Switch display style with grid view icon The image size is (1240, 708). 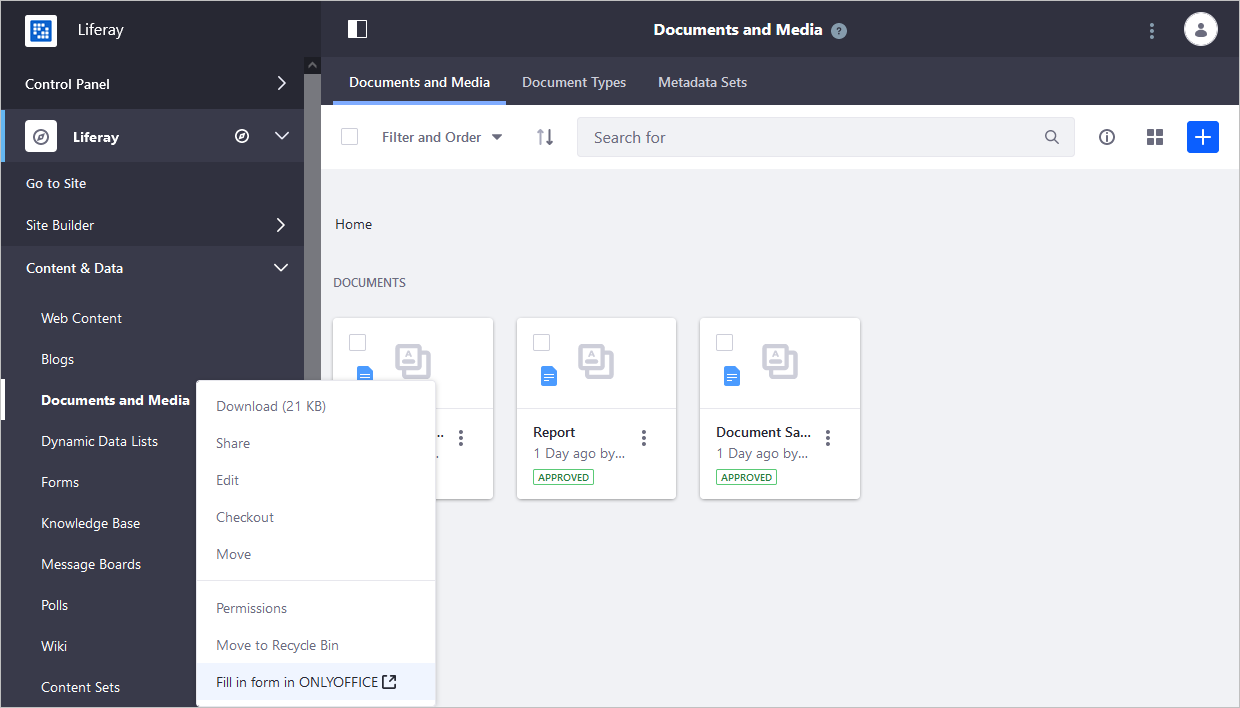point(1155,137)
